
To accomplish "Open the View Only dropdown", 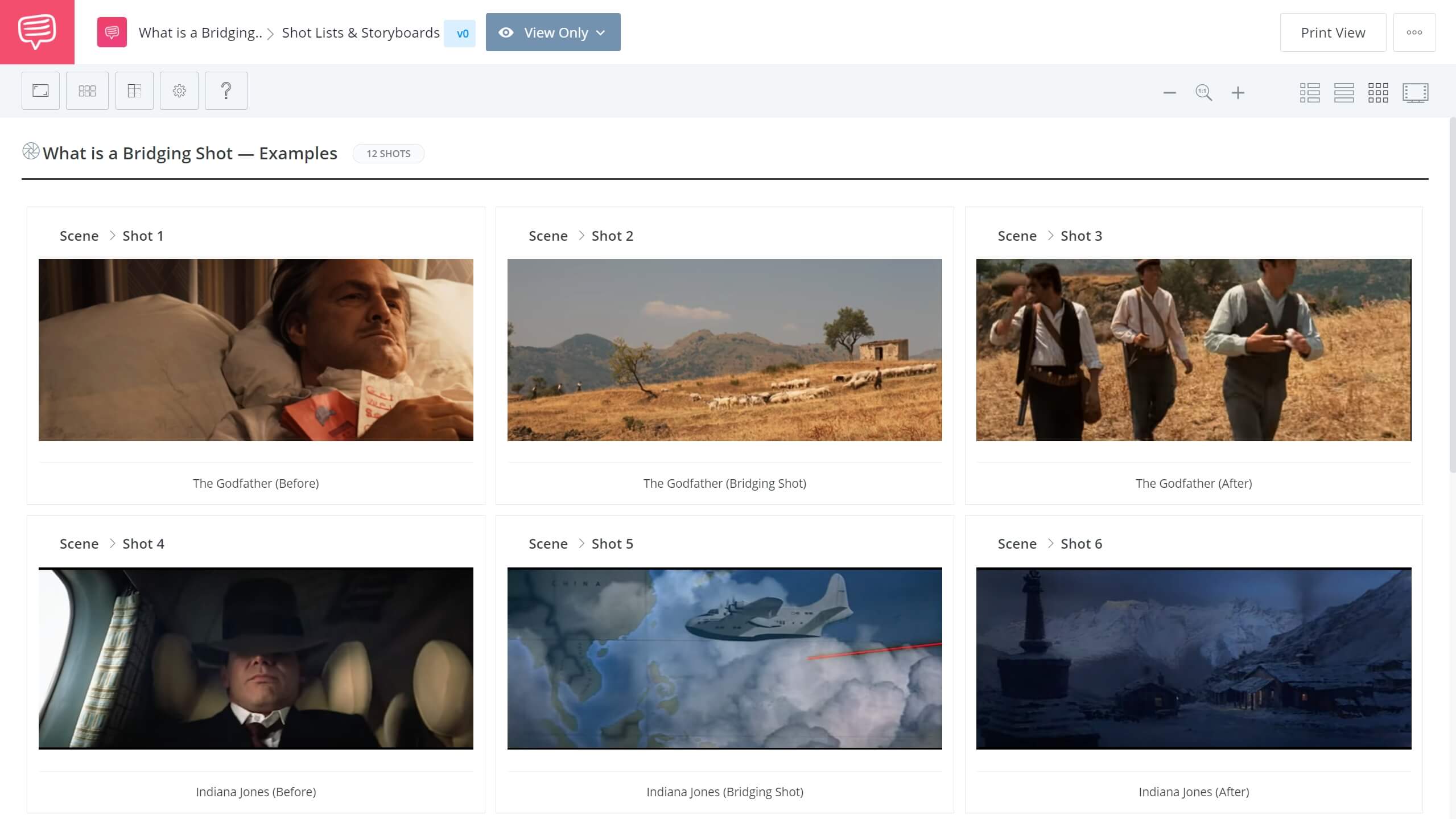I will click(553, 32).
